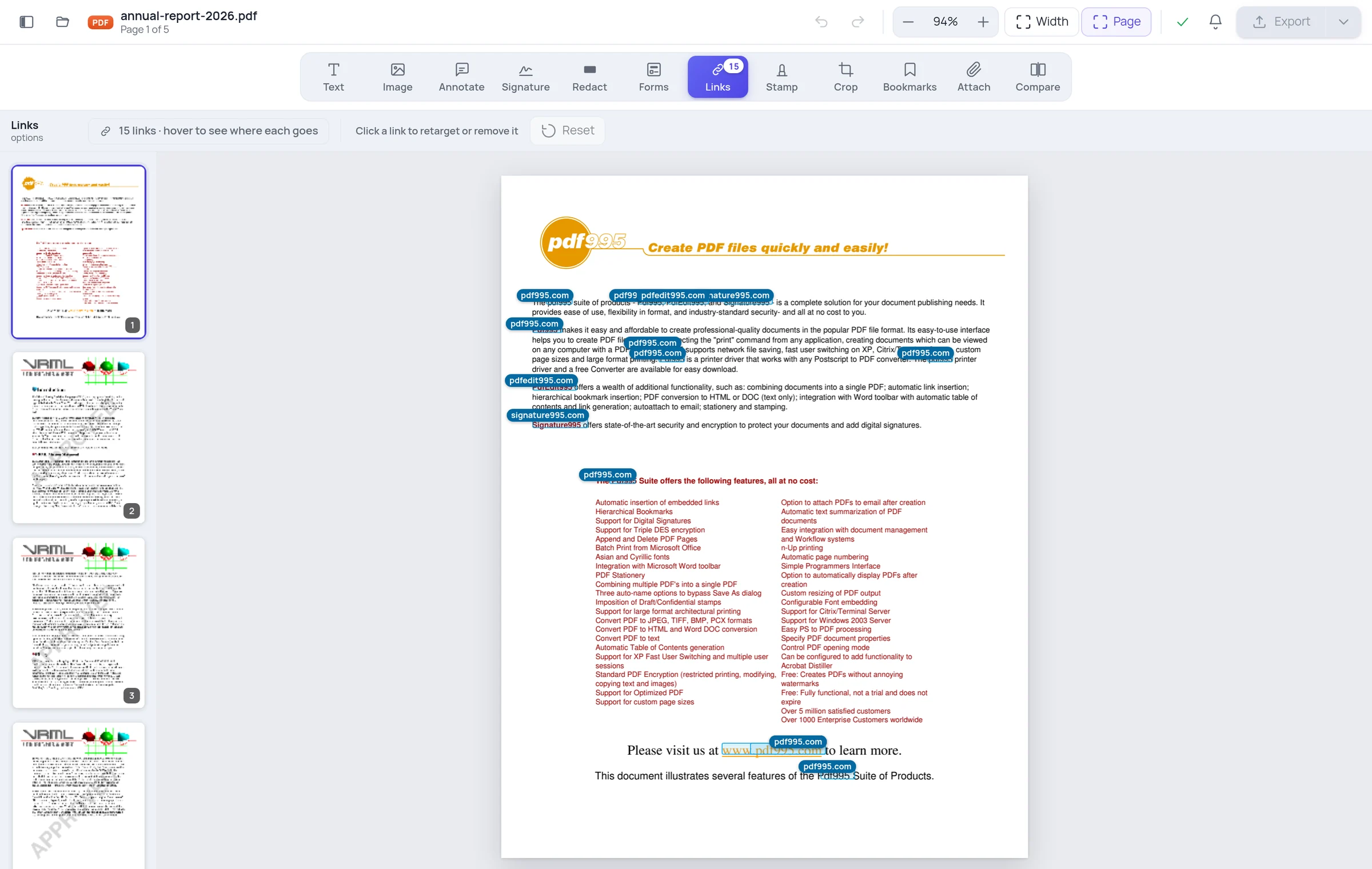Click the green checkmark status icon

pos(1182,22)
